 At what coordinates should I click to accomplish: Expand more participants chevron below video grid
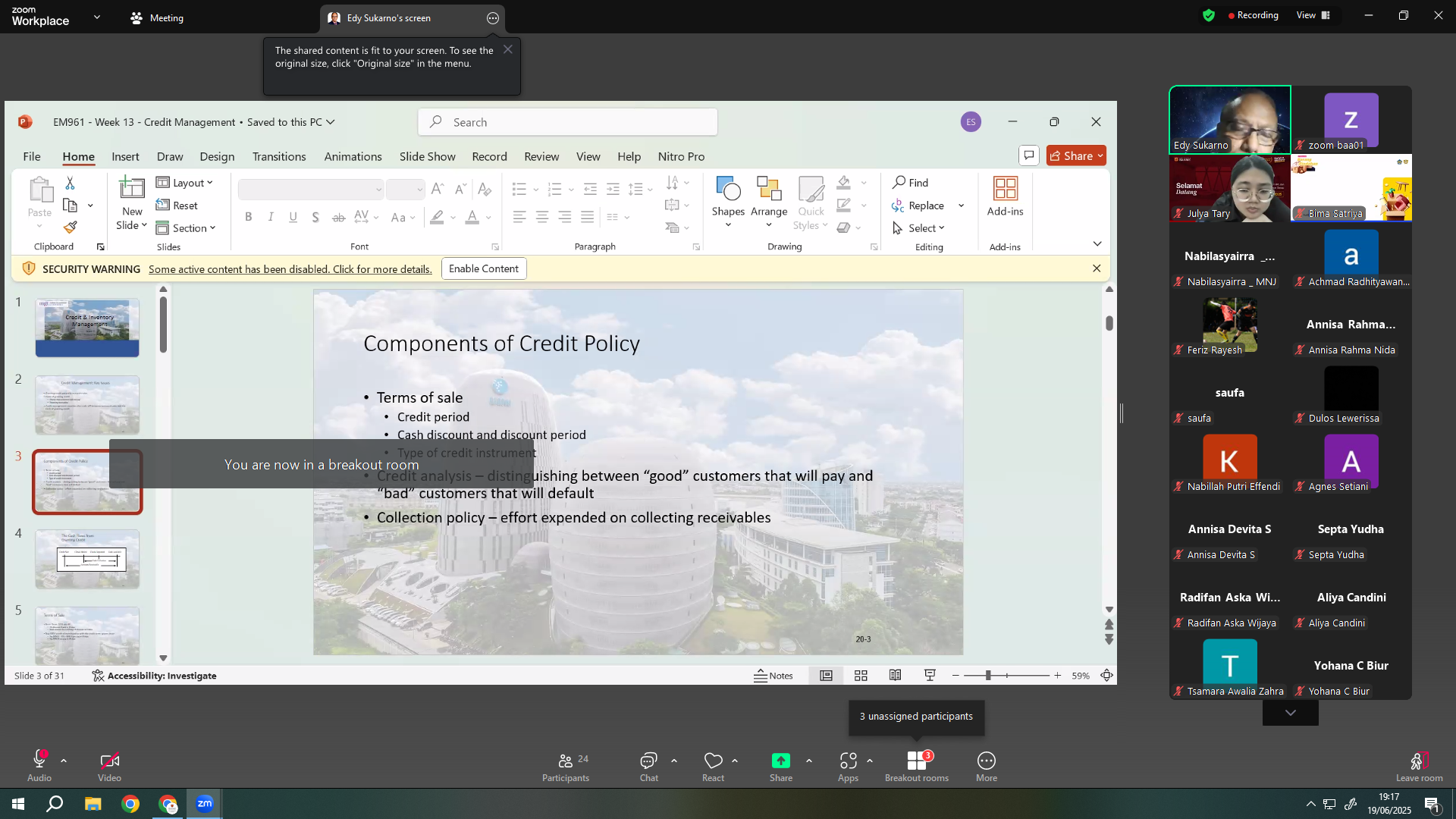click(1291, 713)
